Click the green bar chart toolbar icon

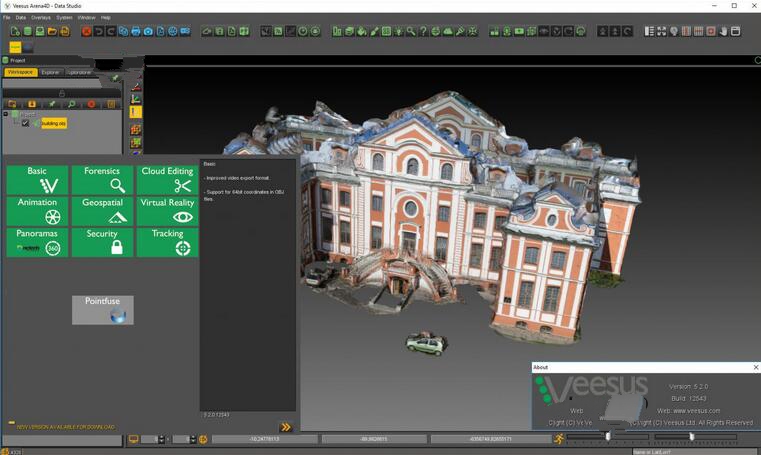coord(337,32)
